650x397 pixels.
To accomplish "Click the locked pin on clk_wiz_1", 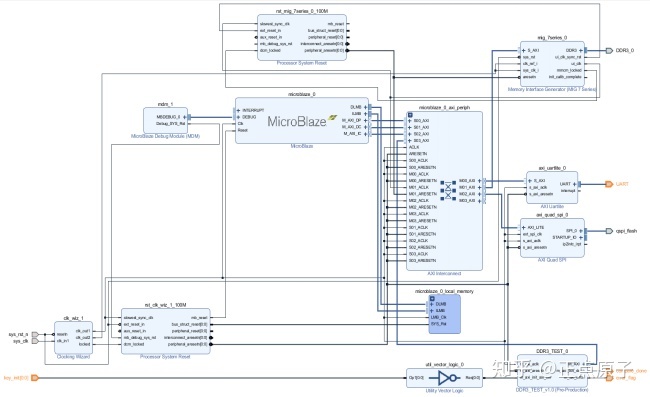I will tap(84, 344).
